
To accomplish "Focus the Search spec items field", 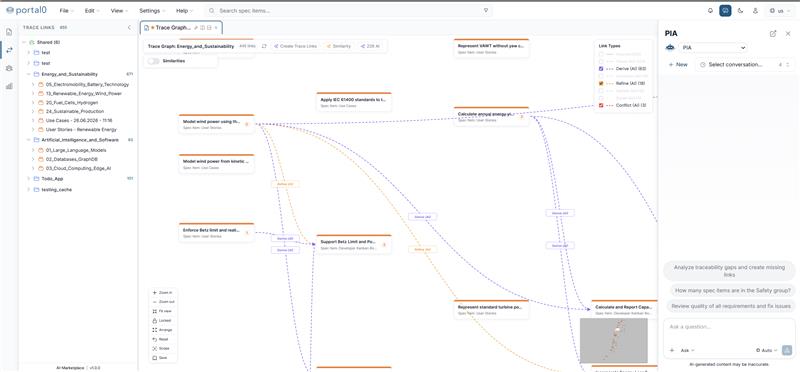I will 349,11.
